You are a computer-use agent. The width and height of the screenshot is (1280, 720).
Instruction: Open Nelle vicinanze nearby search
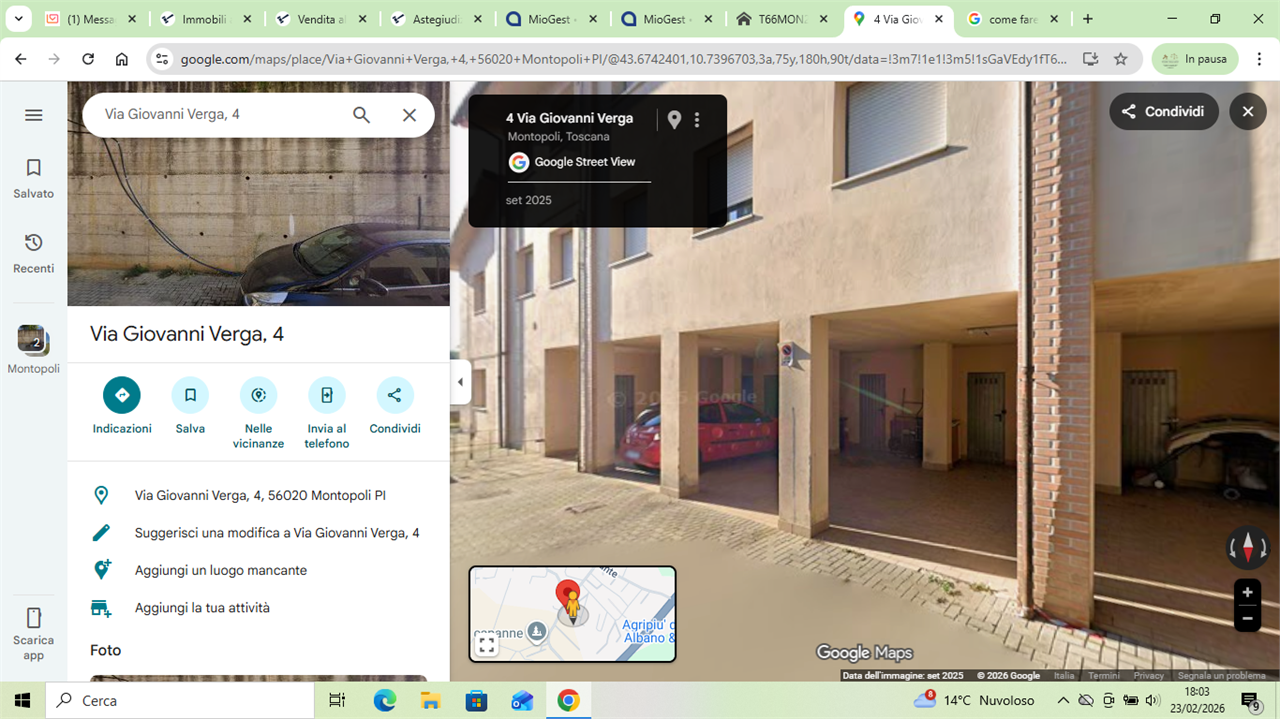coord(258,395)
